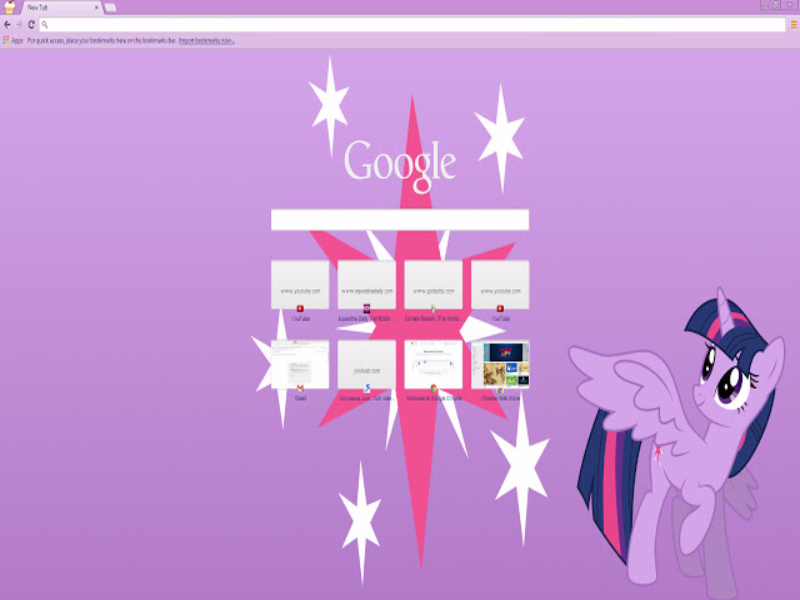This screenshot has width=800, height=600.
Task: Open the youtuab.com tile
Action: 366,364
